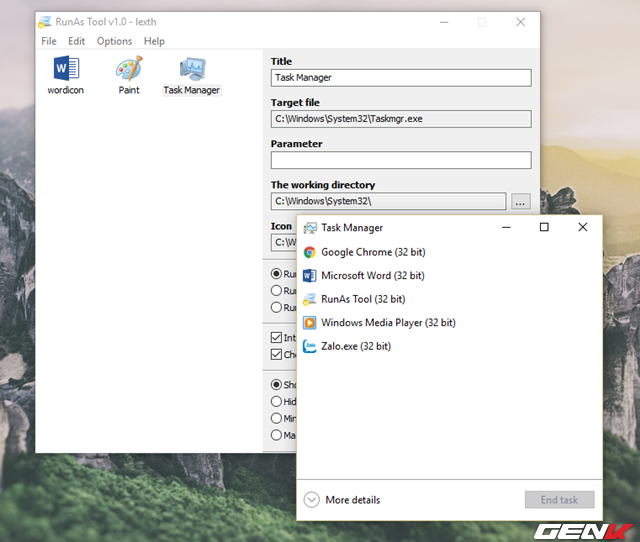The height and width of the screenshot is (542, 640).
Task: Select Microsoft Word in the Task Manager list
Action: tap(371, 275)
